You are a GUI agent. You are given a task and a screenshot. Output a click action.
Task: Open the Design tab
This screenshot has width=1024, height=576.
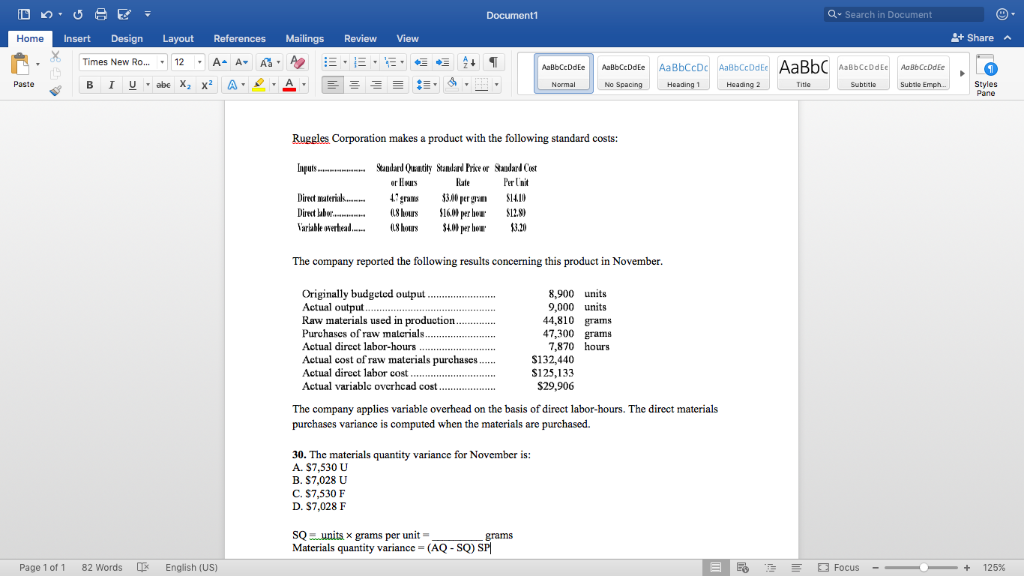(x=127, y=39)
